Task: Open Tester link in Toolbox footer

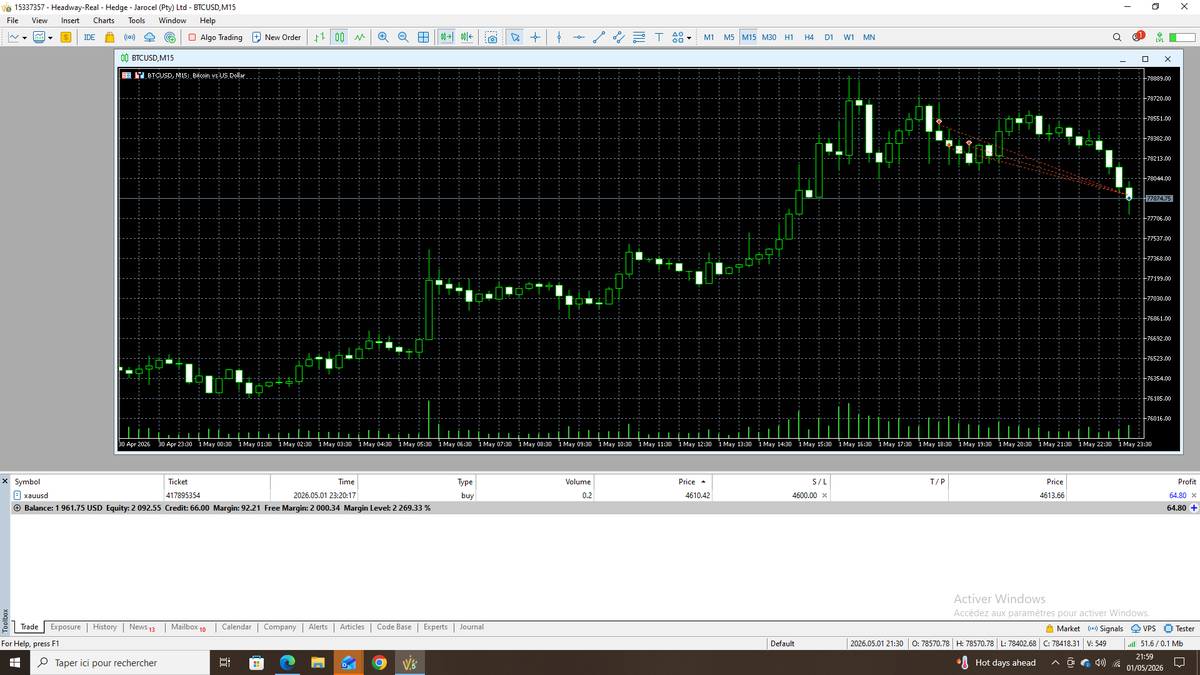Action: click(x=1180, y=628)
